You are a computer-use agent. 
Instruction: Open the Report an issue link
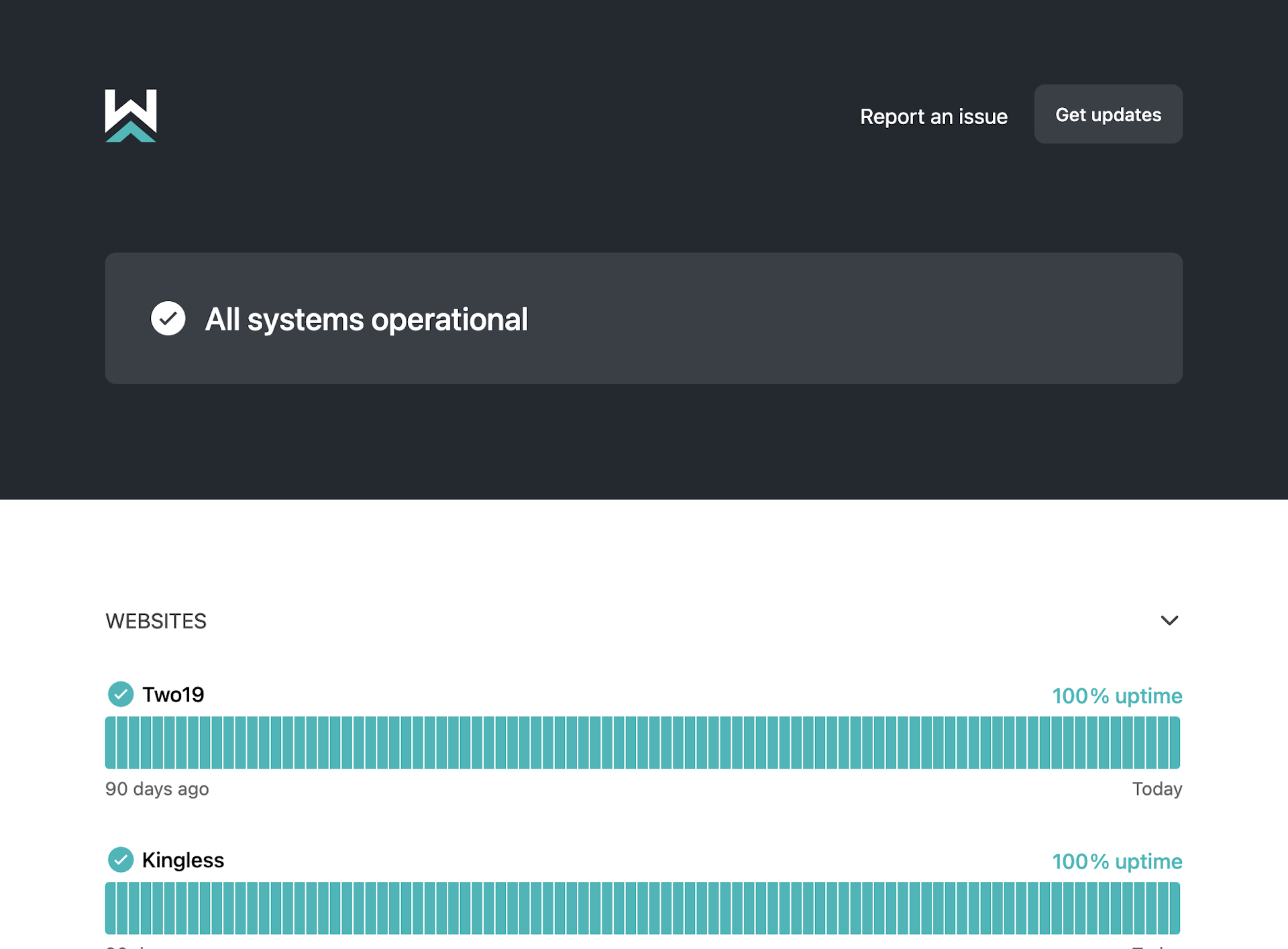[x=934, y=117]
